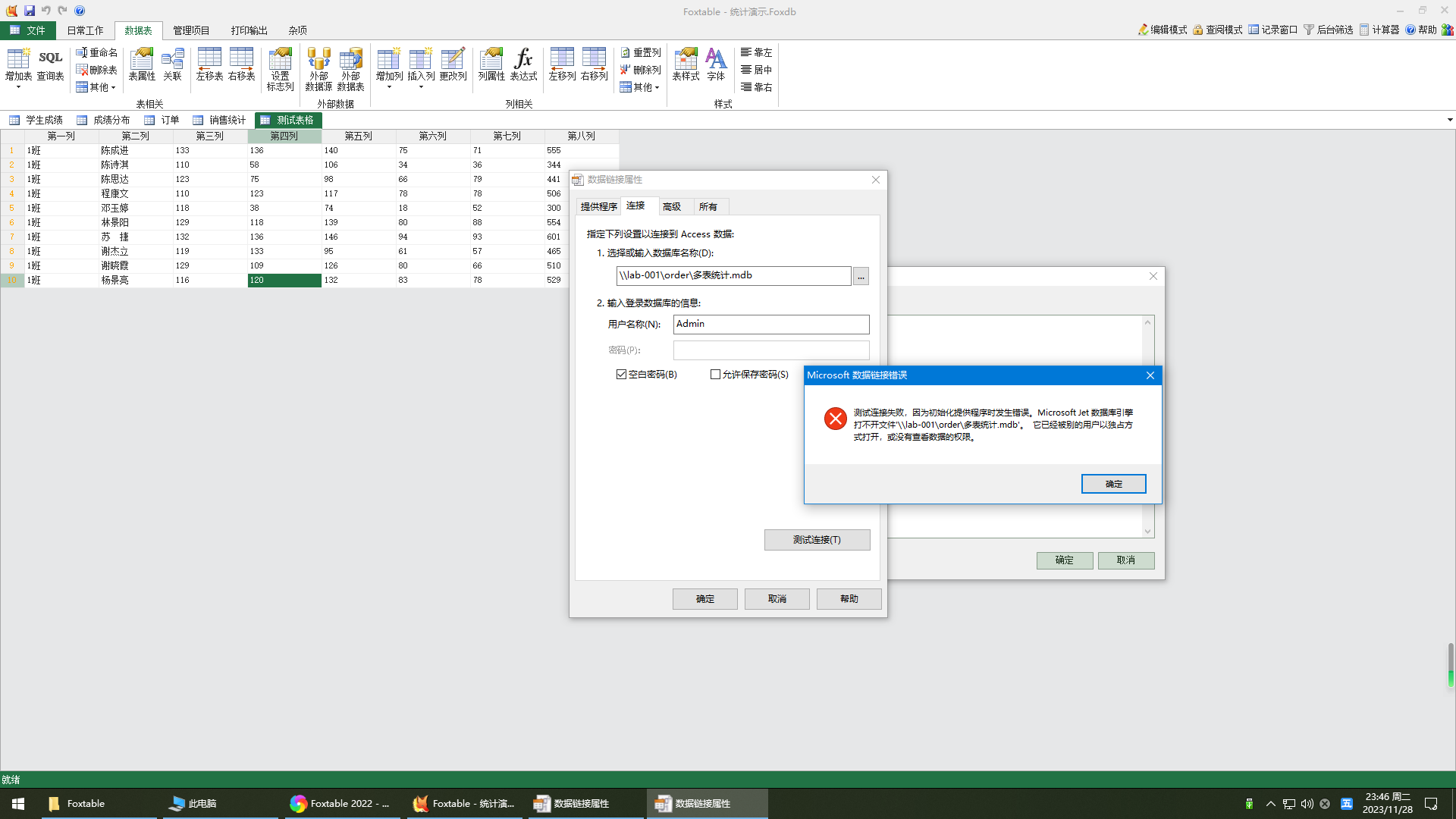Expand 增加列 dropdown arrow
This screenshot has height=819, width=1456.
click(389, 87)
